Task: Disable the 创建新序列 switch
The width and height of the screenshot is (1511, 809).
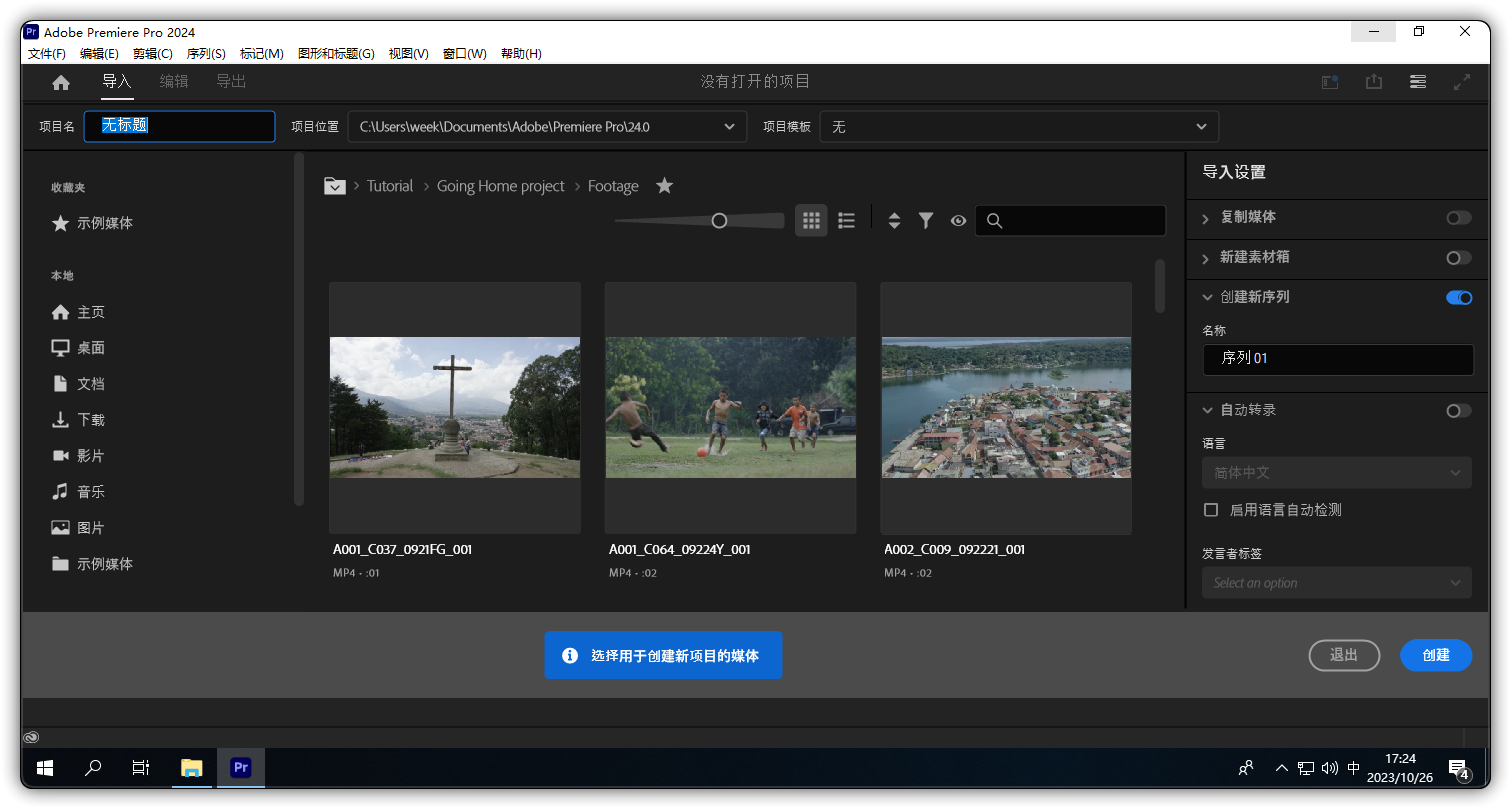Action: 1459,298
